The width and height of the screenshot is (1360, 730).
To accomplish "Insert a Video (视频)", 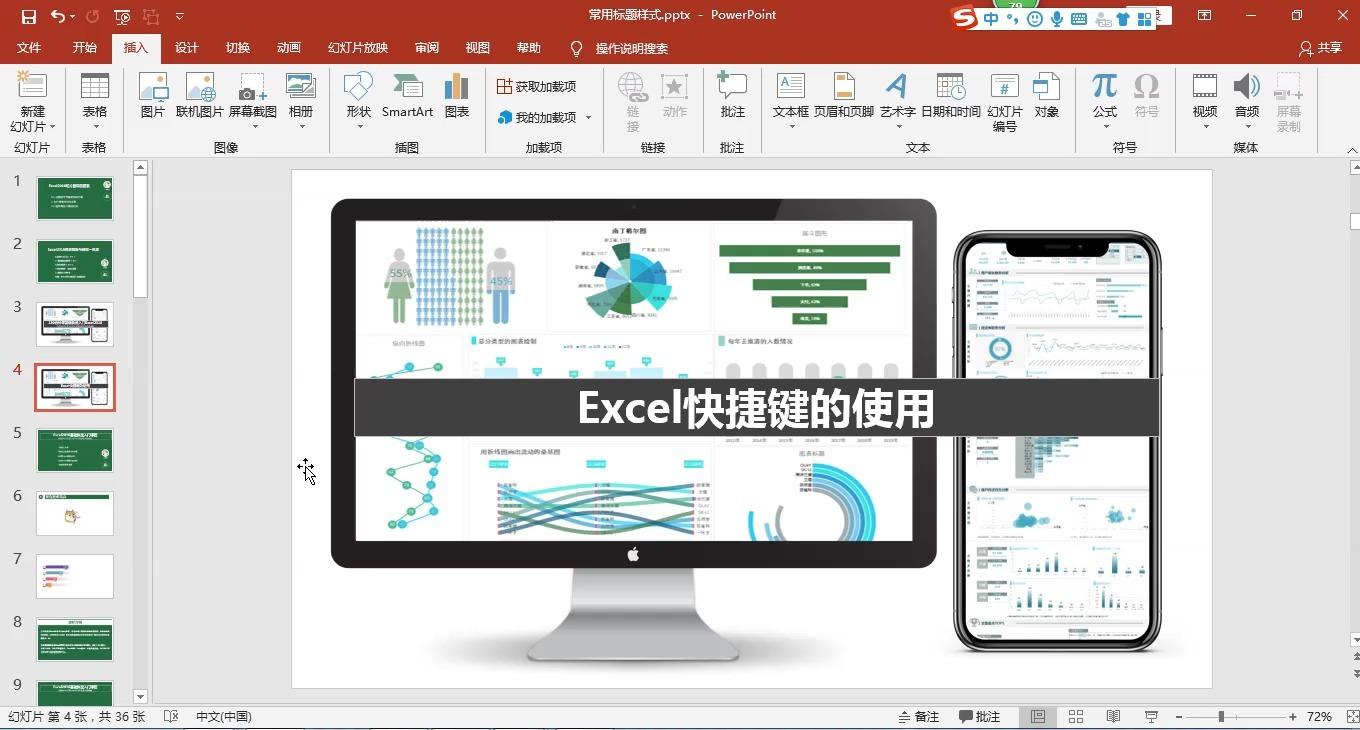I will pos(1205,101).
